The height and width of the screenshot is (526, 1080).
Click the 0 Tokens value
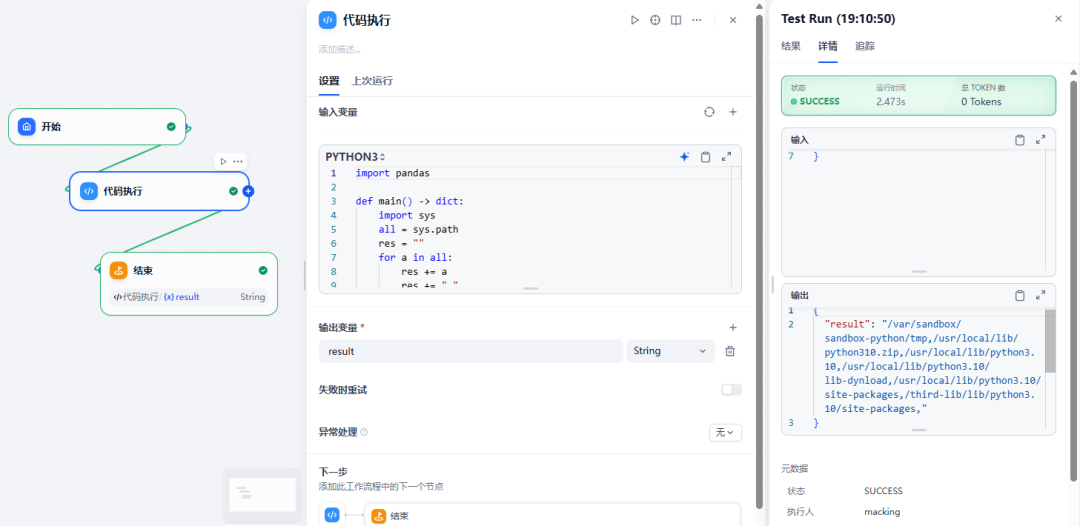(982, 101)
